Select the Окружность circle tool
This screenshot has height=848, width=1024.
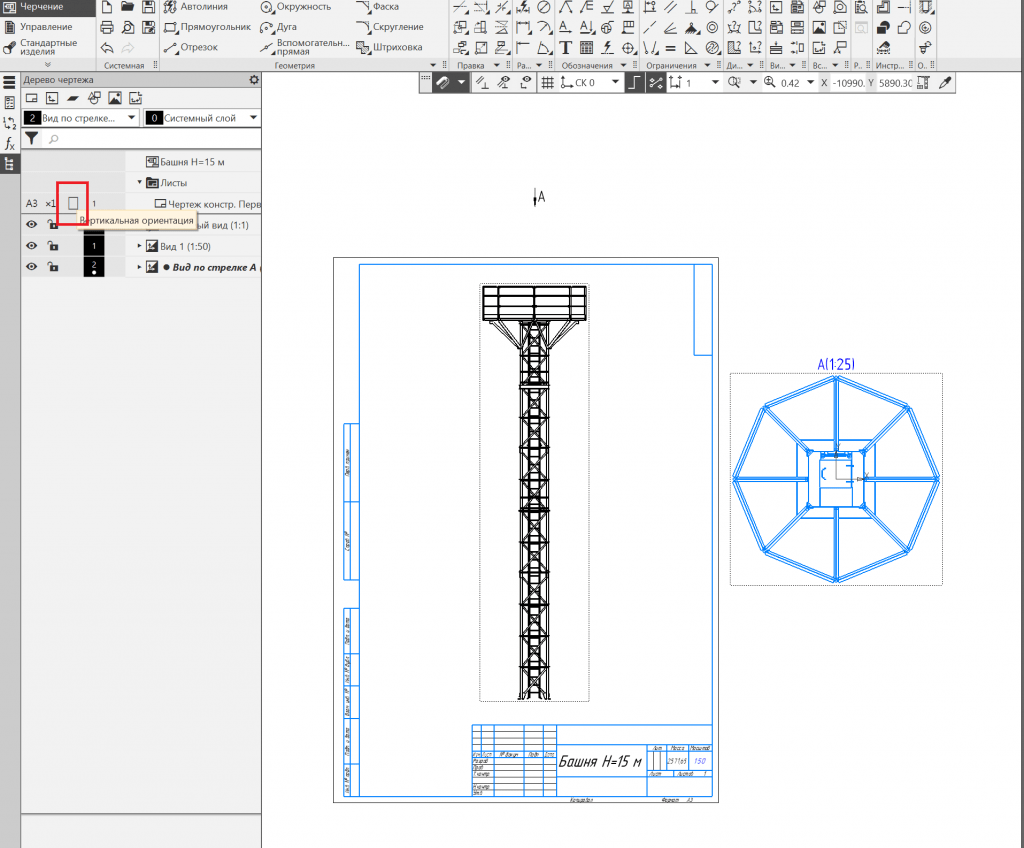point(295,7)
